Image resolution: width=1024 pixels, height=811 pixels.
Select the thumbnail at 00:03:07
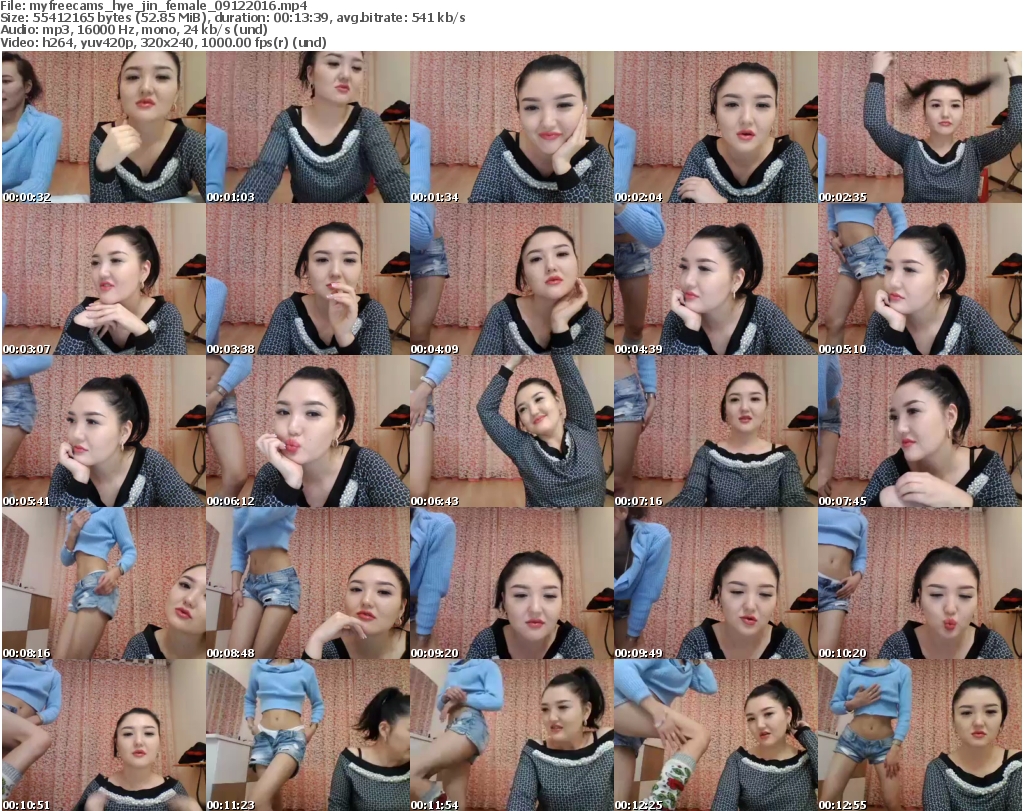[103, 279]
